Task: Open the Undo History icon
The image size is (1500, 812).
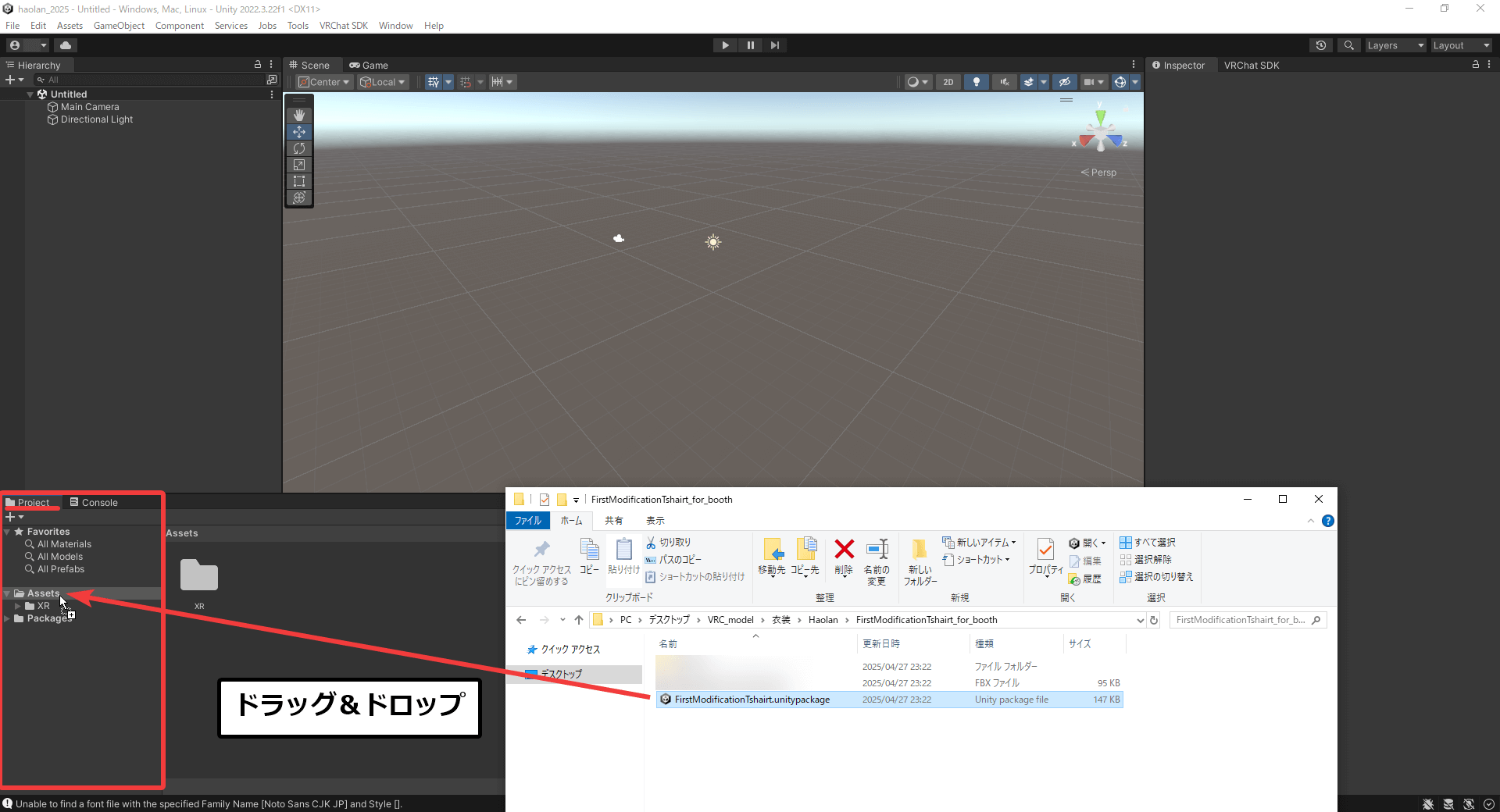Action: pyautogui.click(x=1321, y=45)
